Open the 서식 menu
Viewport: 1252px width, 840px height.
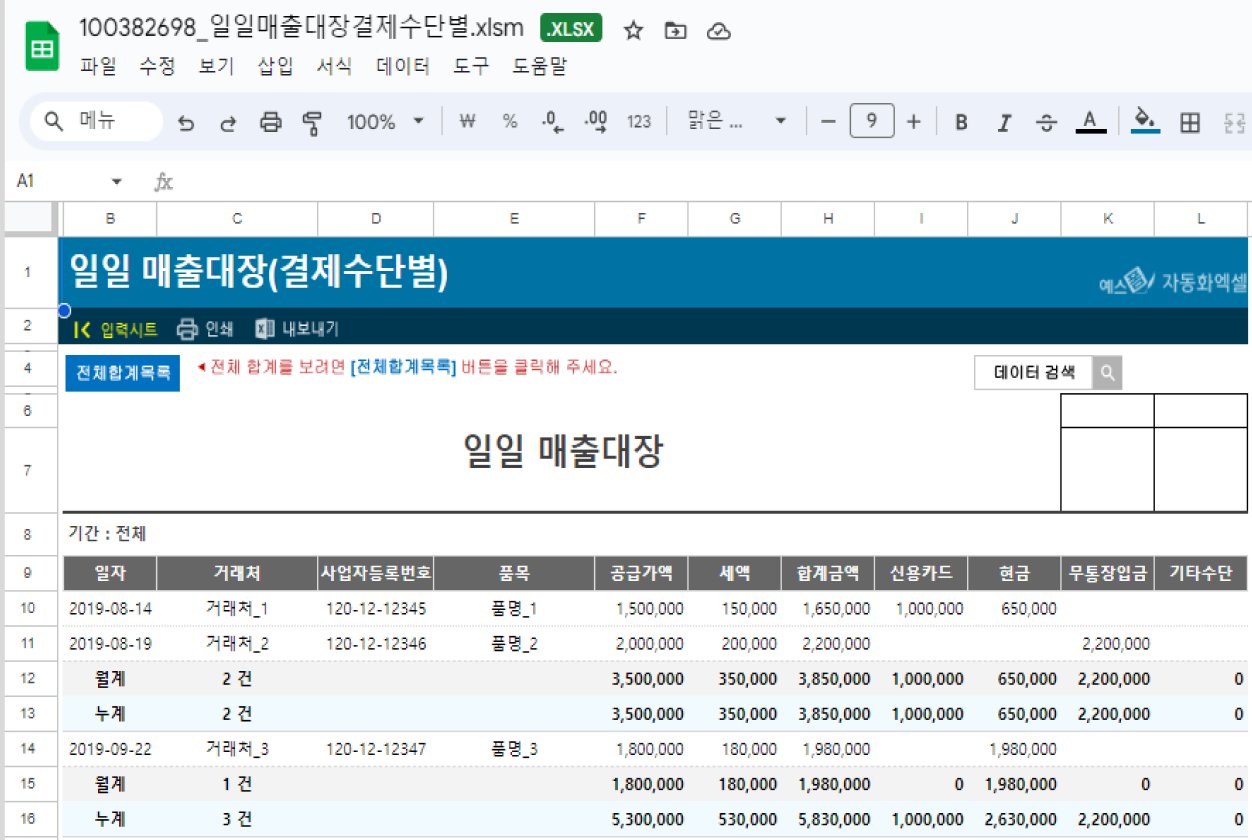tap(334, 67)
